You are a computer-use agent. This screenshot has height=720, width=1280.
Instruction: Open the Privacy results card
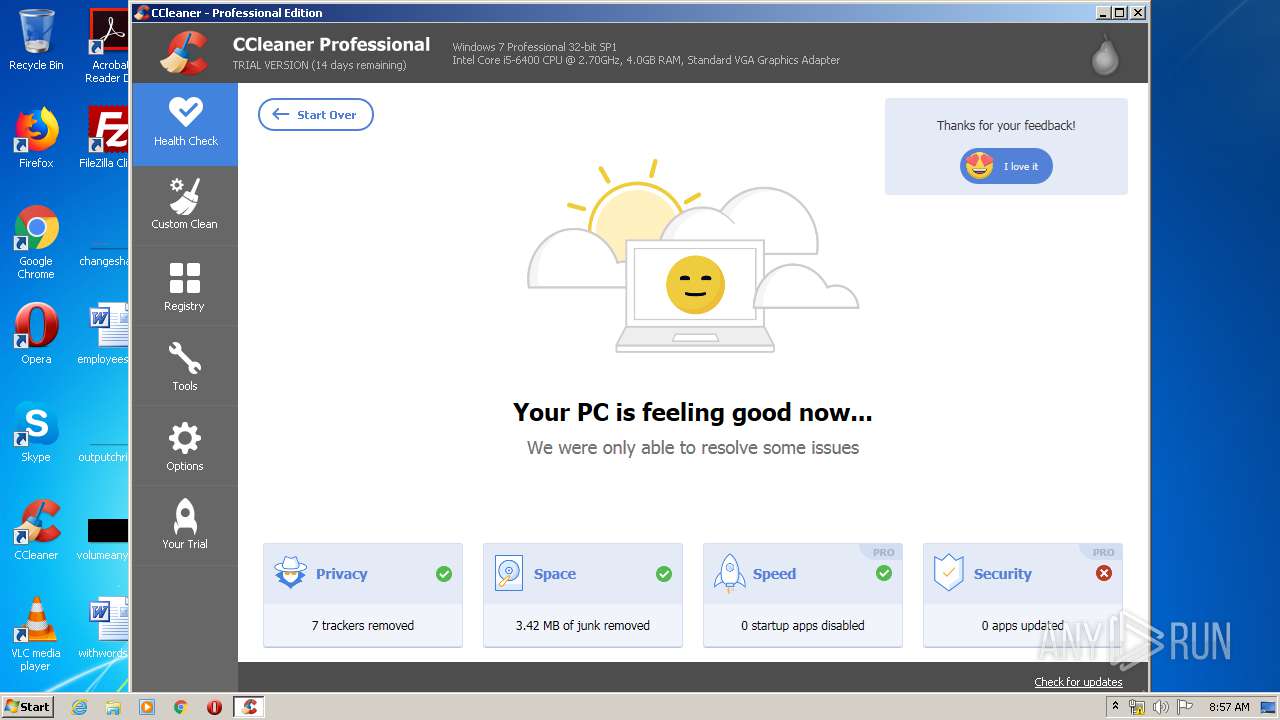tap(363, 595)
